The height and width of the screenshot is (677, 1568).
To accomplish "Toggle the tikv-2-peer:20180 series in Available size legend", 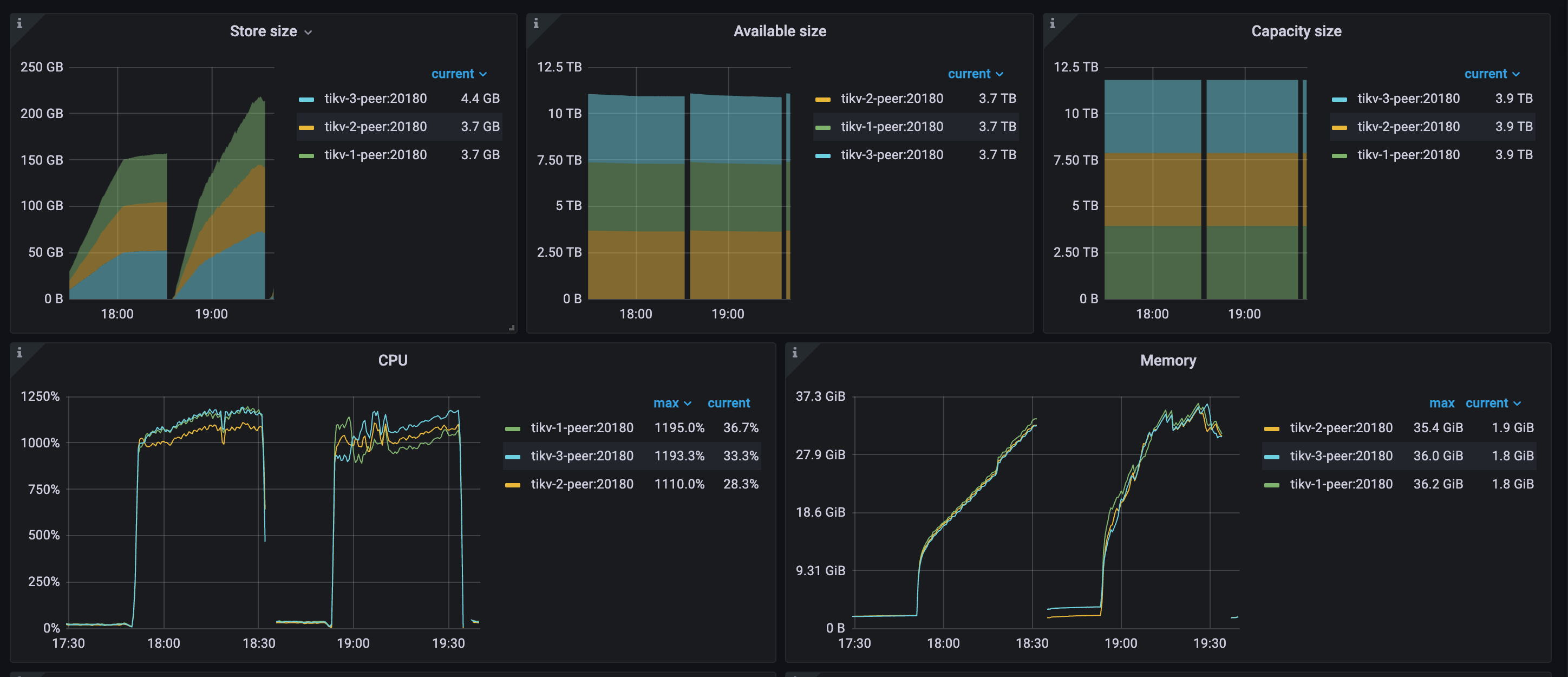I will coord(892,98).
